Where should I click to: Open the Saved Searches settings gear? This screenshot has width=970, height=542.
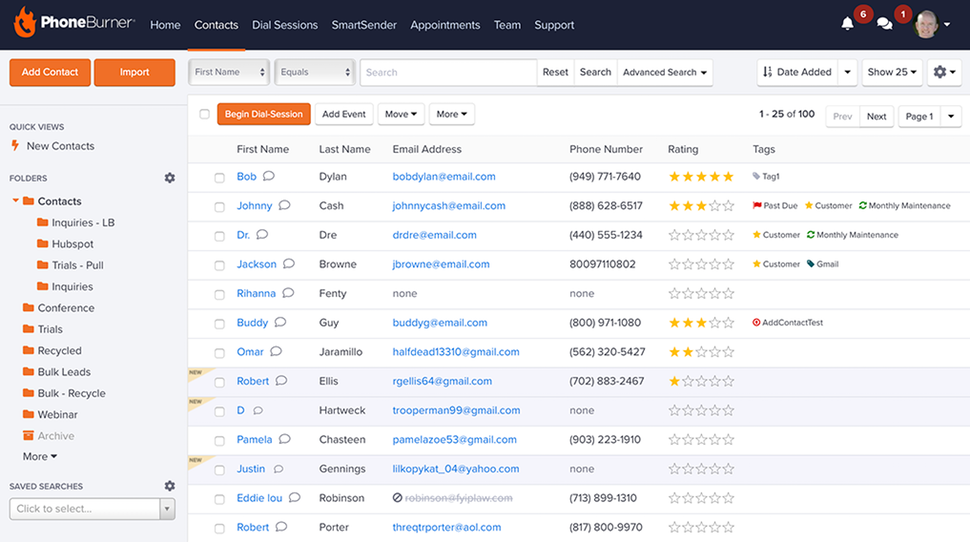point(169,486)
